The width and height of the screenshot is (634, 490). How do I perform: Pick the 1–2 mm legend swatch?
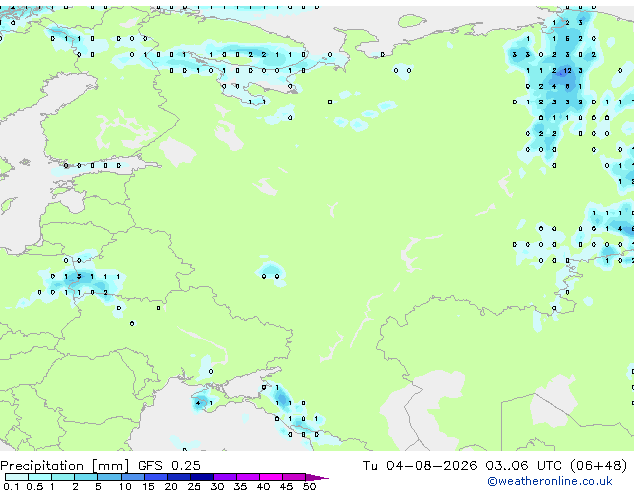pos(63,477)
